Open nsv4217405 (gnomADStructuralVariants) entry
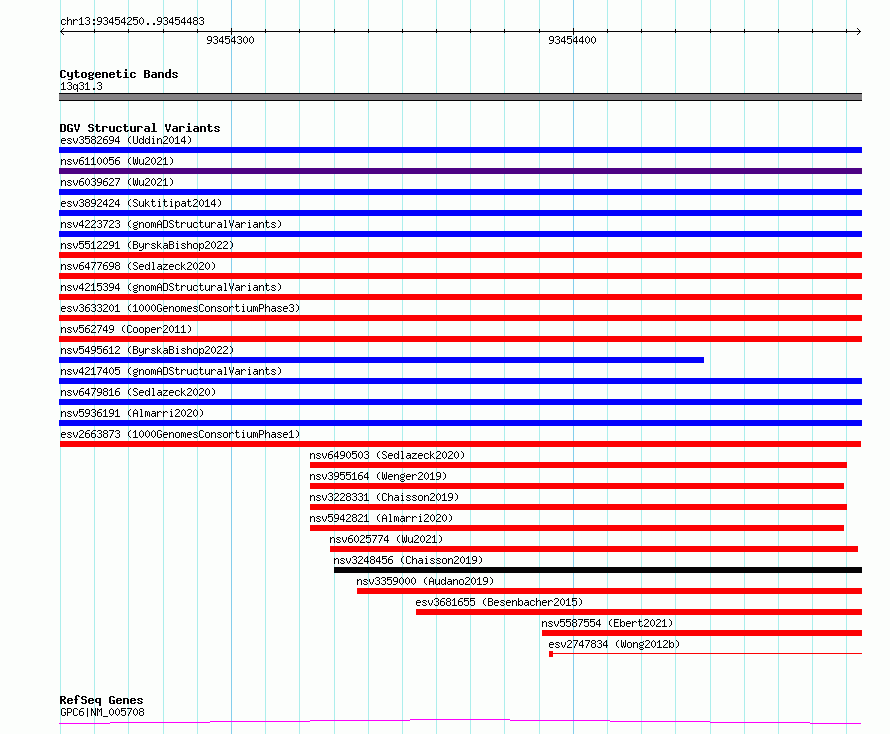This screenshot has width=890, height=734. coord(171,371)
